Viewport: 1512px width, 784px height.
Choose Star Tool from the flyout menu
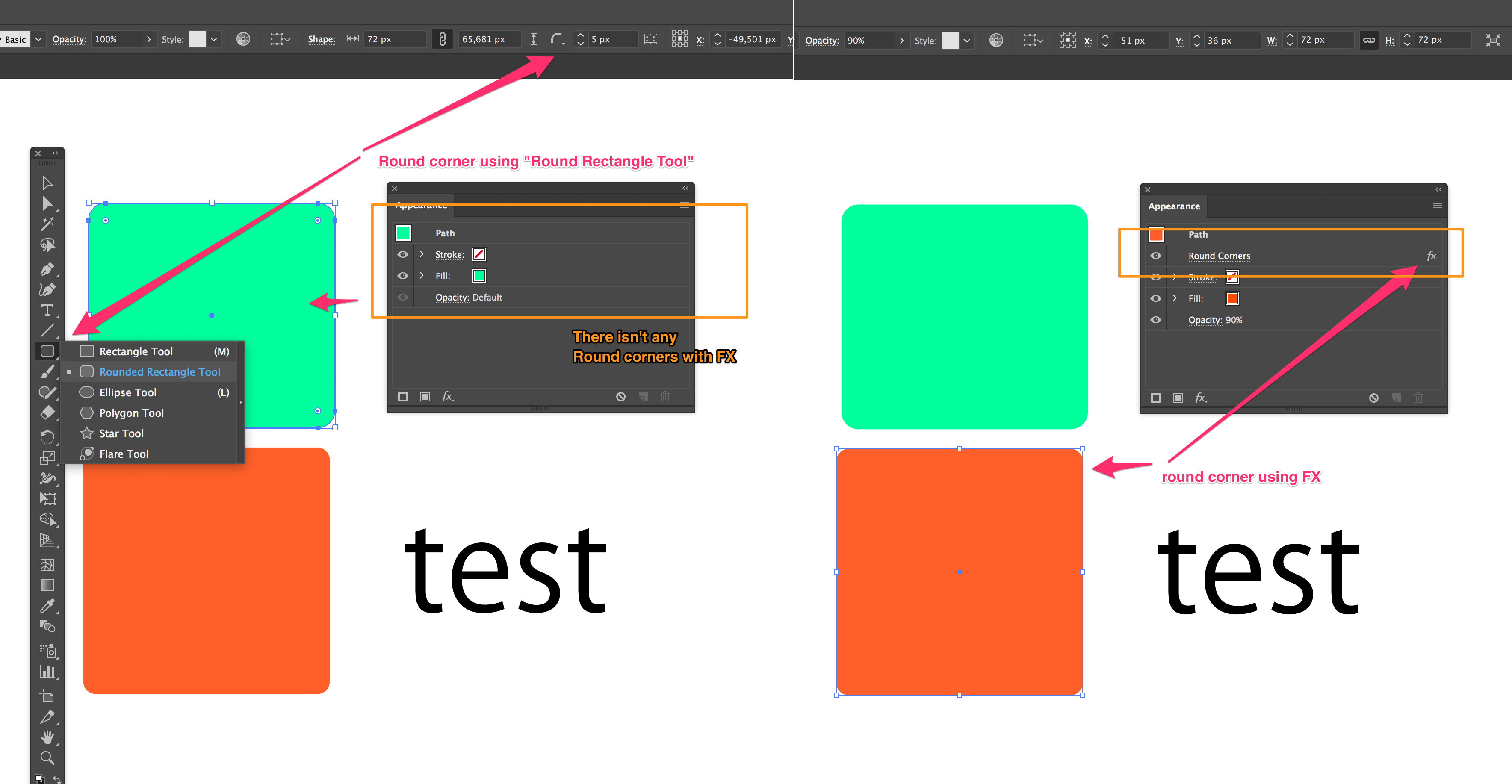point(121,433)
